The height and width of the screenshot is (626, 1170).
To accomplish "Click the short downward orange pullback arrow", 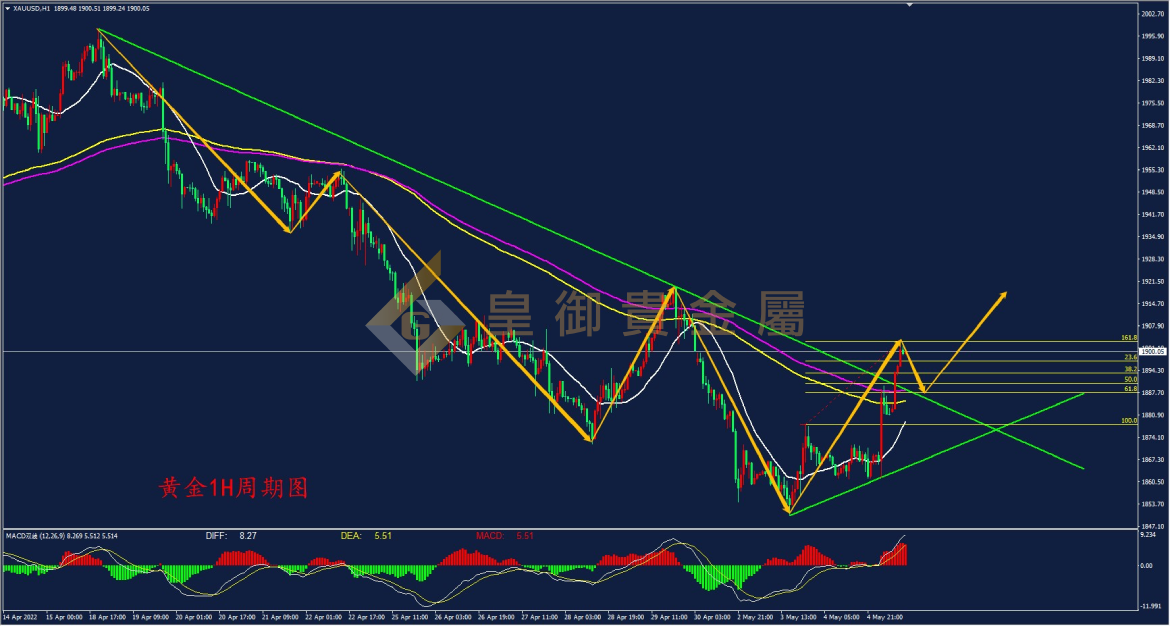I will pyautogui.click(x=914, y=367).
